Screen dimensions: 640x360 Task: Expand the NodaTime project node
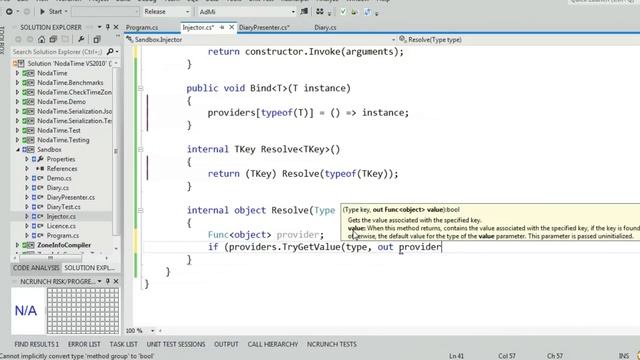tap(18, 73)
